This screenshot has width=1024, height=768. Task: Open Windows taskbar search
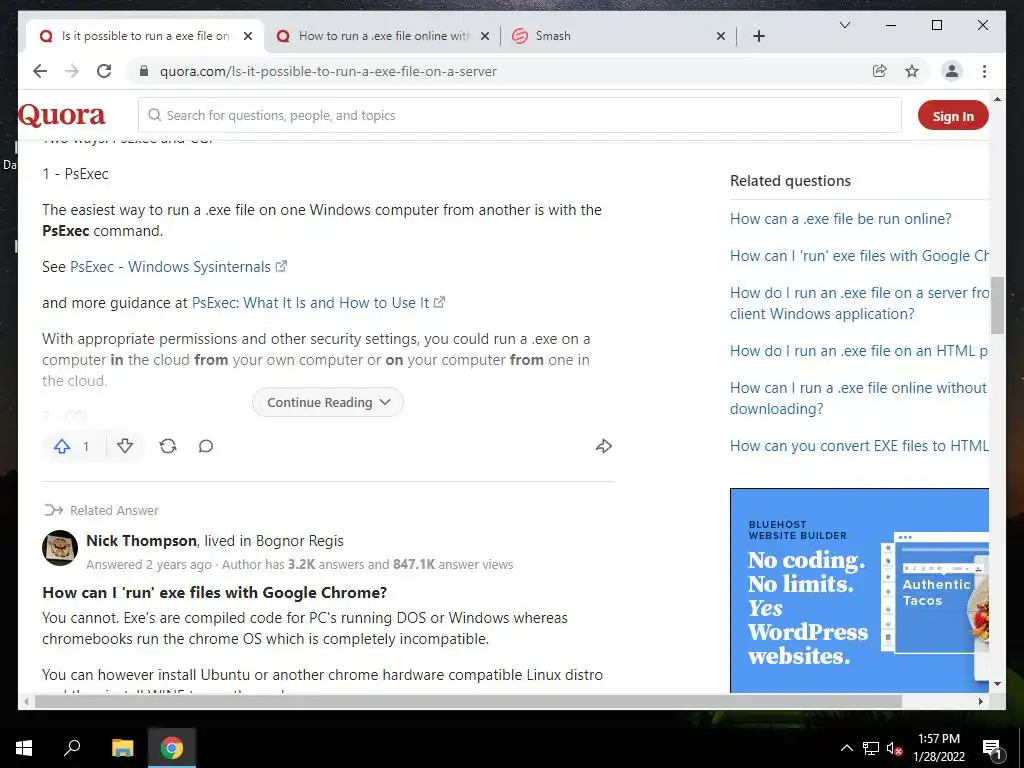[x=72, y=748]
